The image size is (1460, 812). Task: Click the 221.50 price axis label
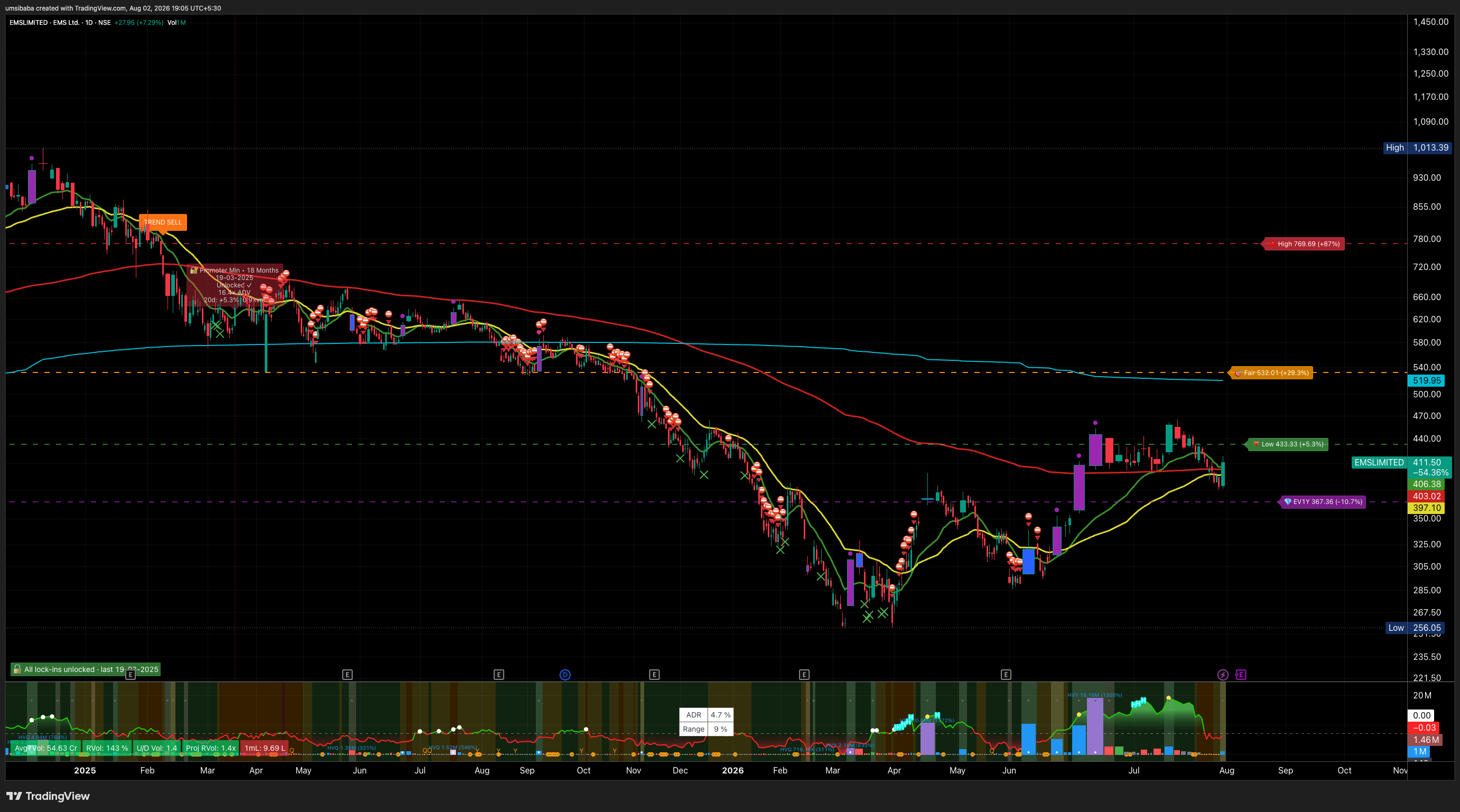click(x=1427, y=678)
